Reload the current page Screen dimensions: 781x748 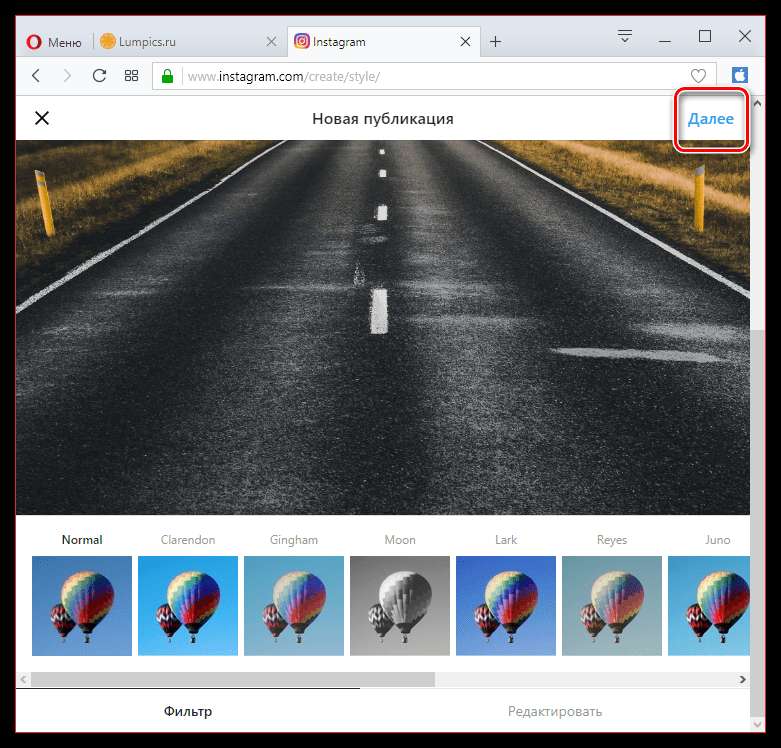coord(99,76)
